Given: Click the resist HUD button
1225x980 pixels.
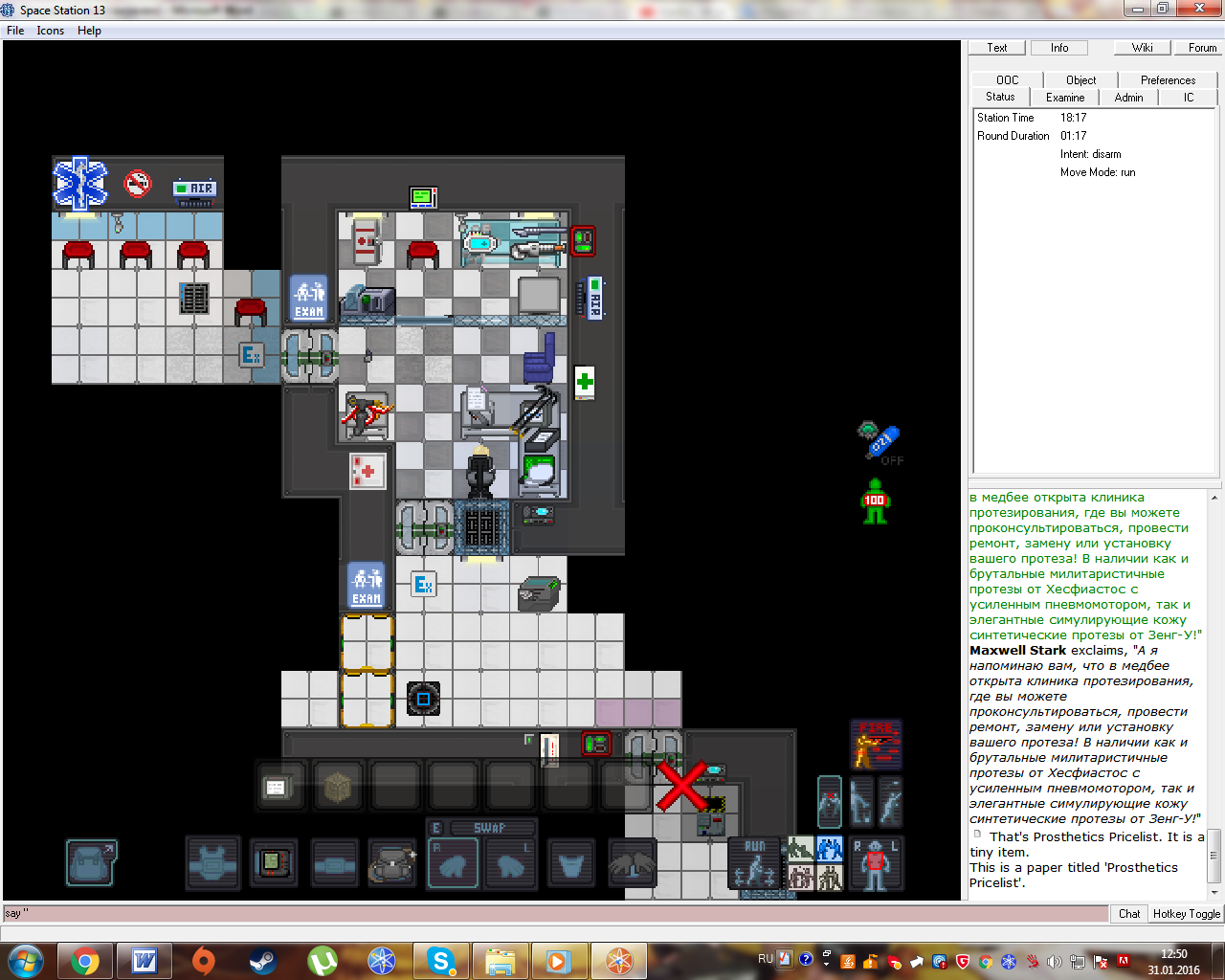Looking at the screenshot, I should coord(830,802).
